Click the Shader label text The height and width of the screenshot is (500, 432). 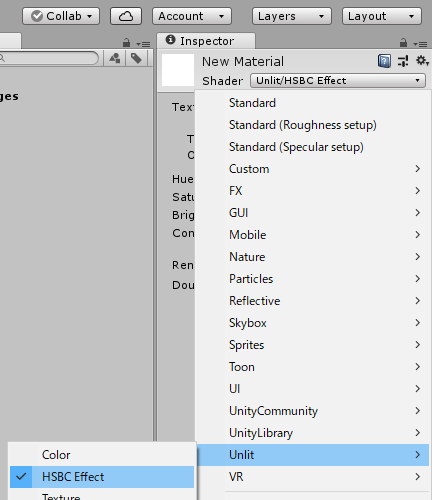222,81
